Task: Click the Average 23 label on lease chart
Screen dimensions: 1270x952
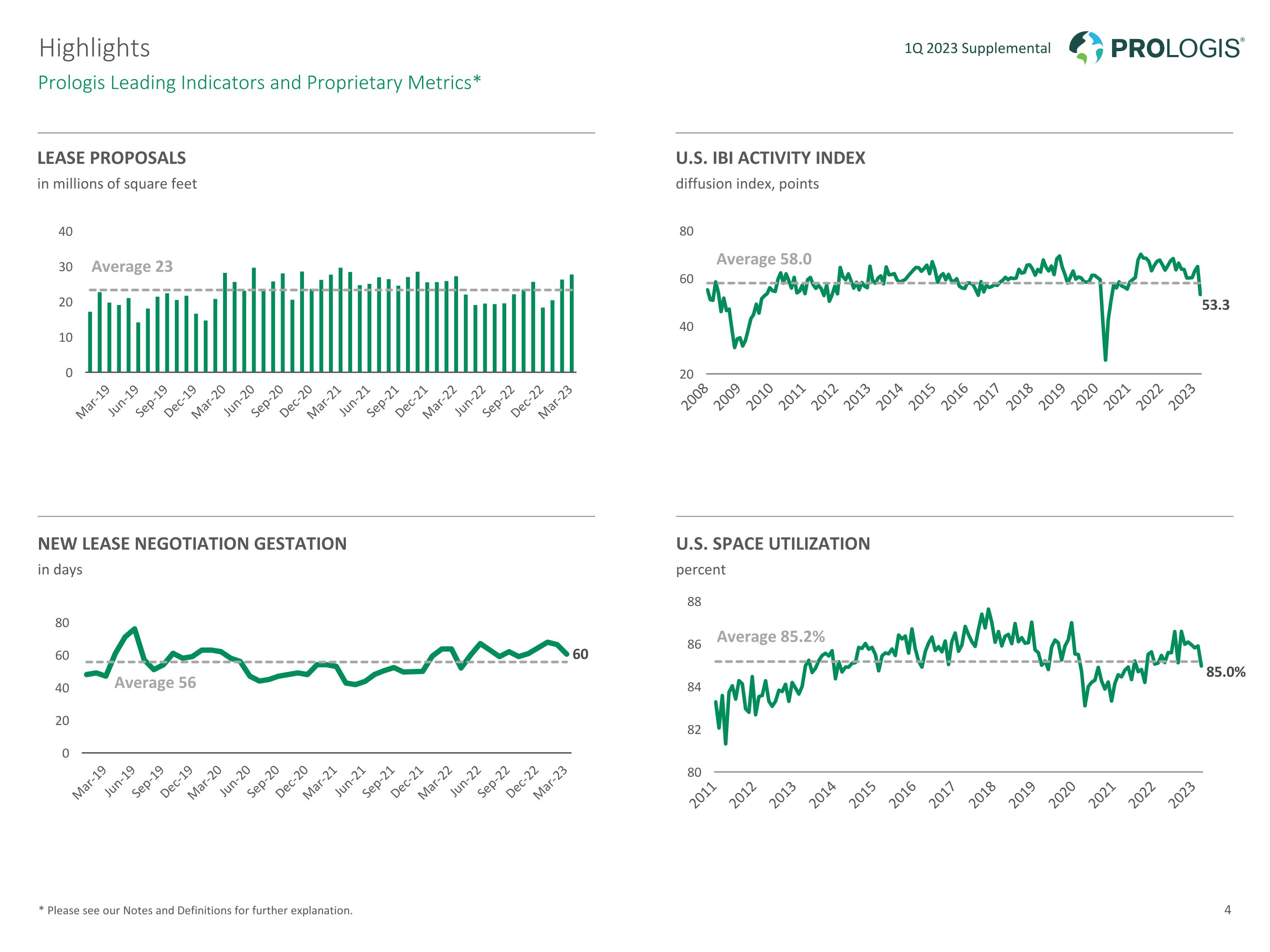Action: point(132,266)
